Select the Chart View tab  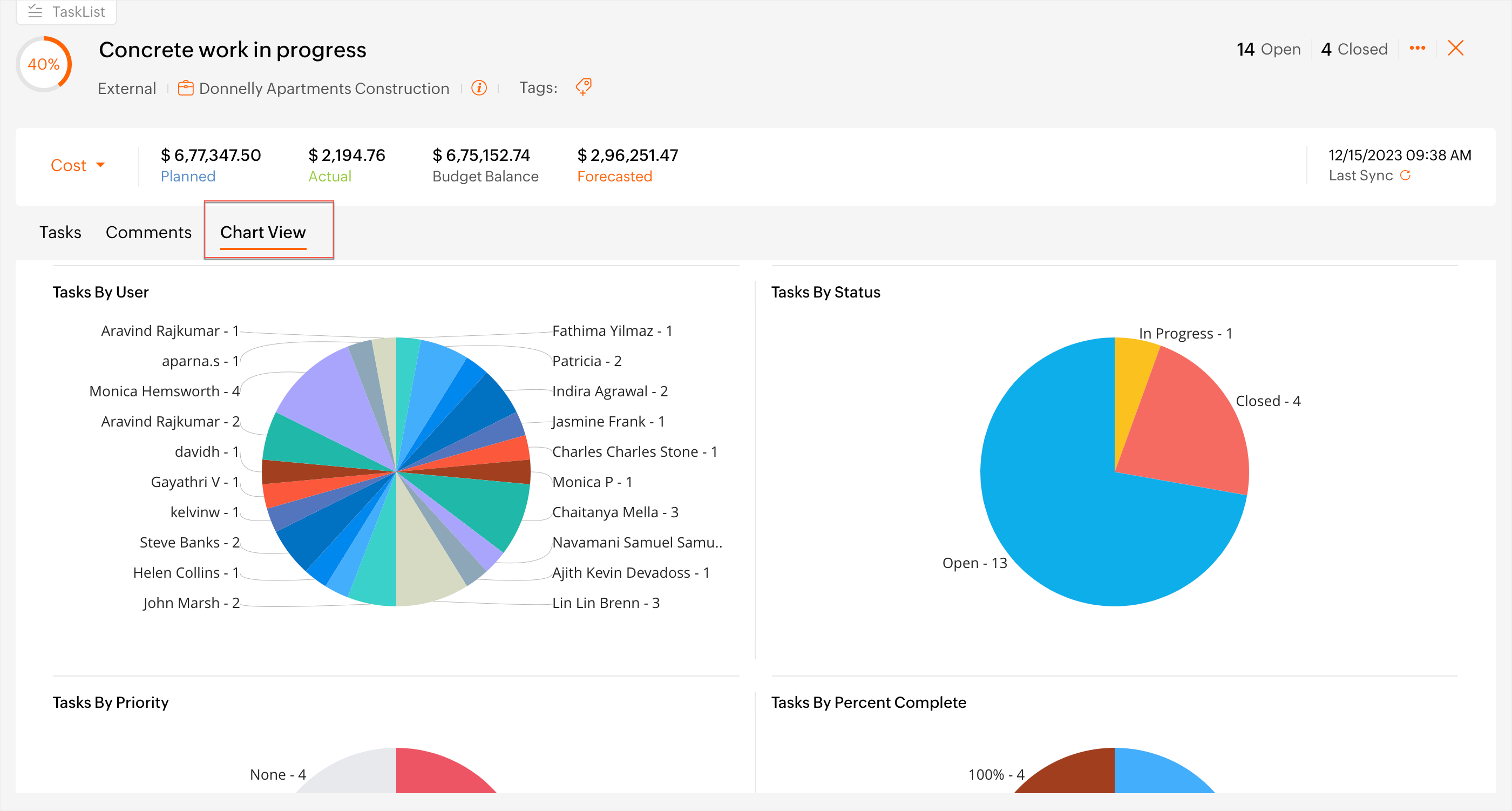pyautogui.click(x=262, y=232)
